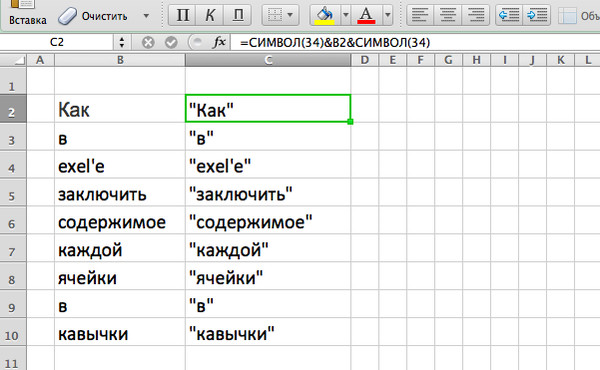Screen dimensions: 600x370
Task: Click the Name Box stepper arrows
Action: (x=122, y=42)
